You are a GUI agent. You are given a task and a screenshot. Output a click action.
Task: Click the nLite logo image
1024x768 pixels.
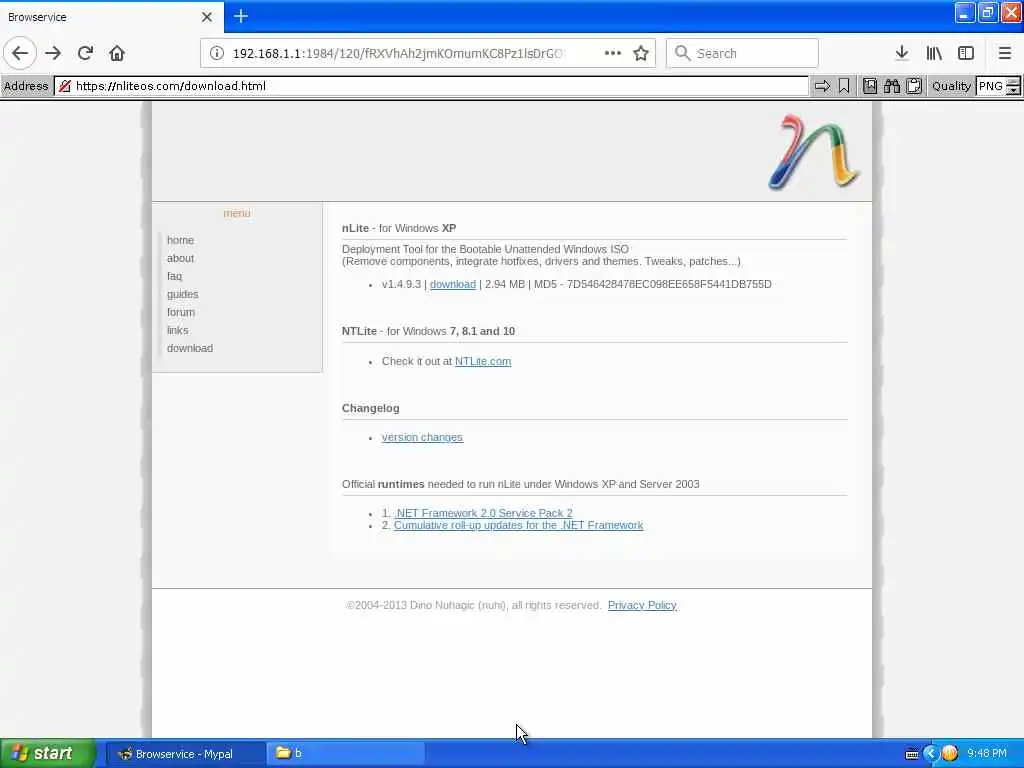pyautogui.click(x=814, y=152)
